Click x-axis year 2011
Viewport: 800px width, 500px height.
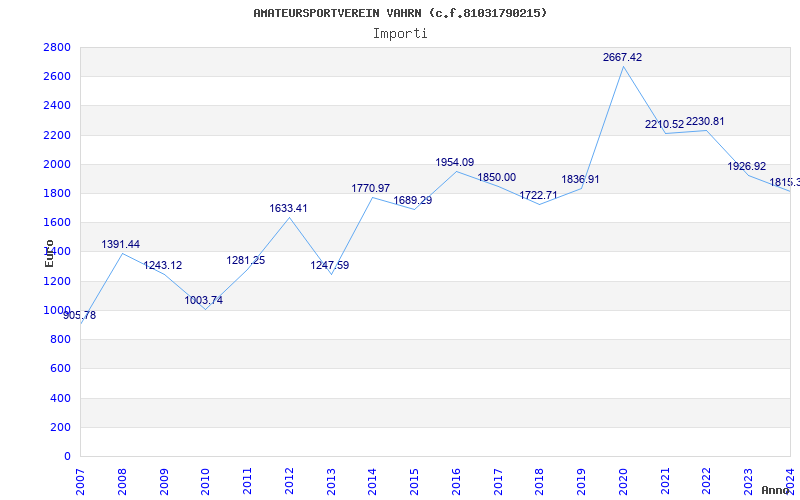(248, 482)
